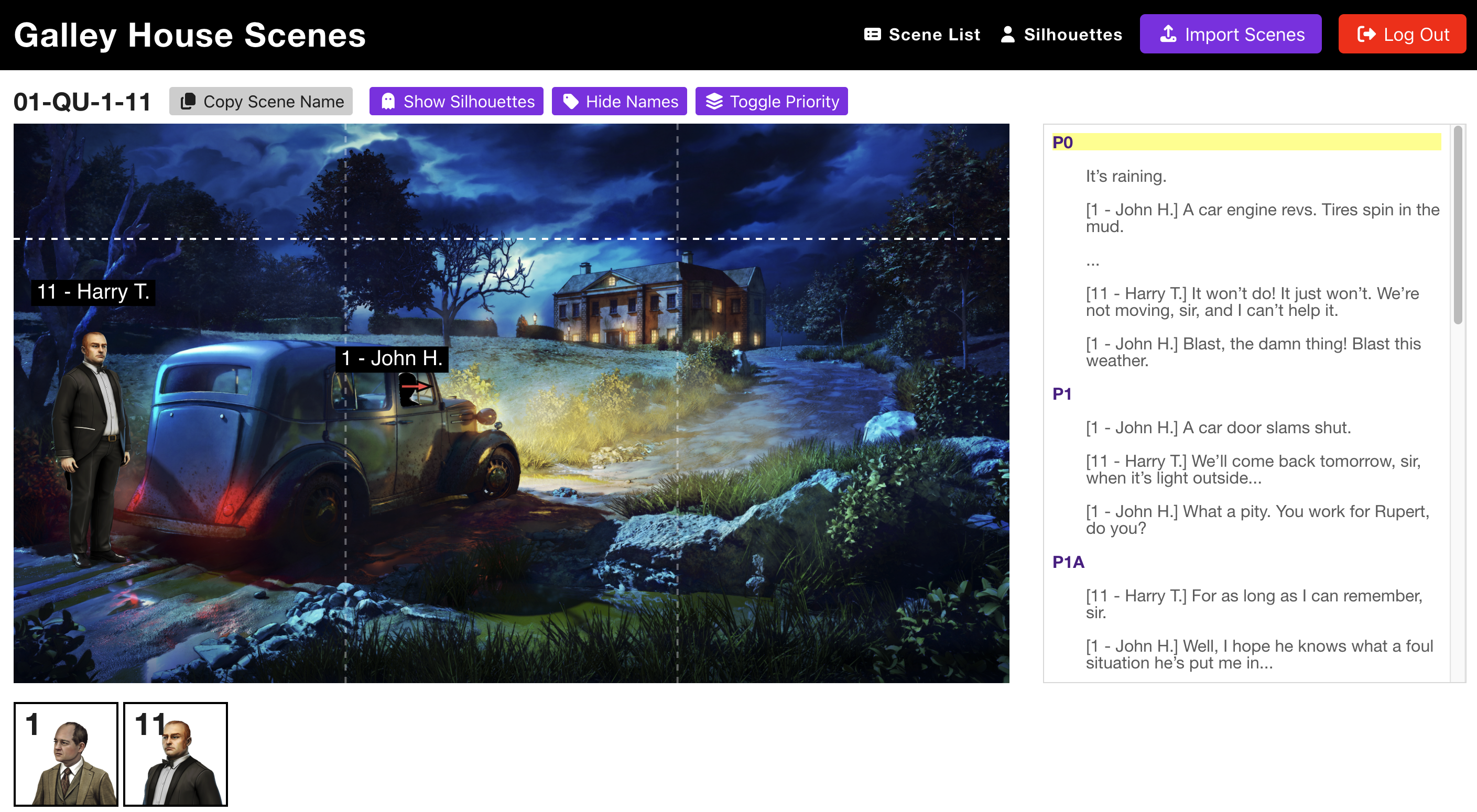
Task: Click the ghost icon in Show Silhouettes
Action: click(388, 102)
